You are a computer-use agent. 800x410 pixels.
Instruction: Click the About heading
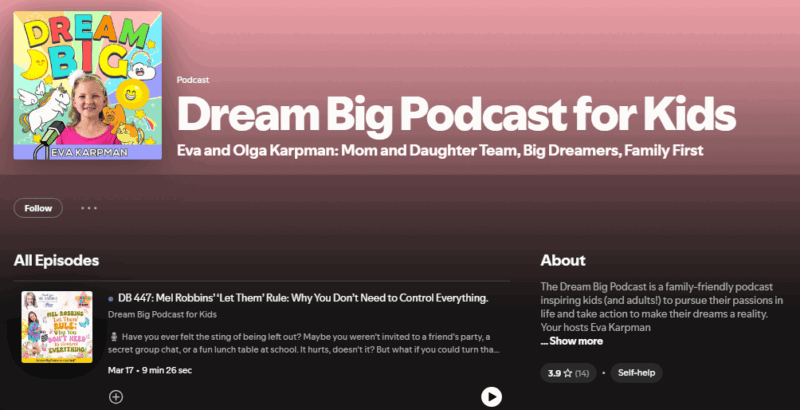click(563, 260)
